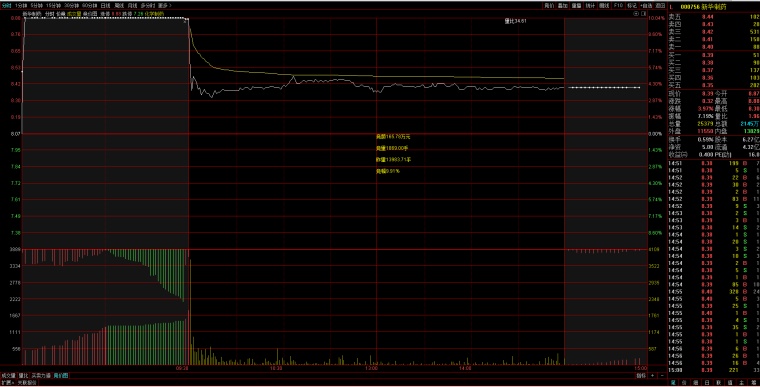Click the +自选 add-to-watchlist button

click(x=646, y=6)
